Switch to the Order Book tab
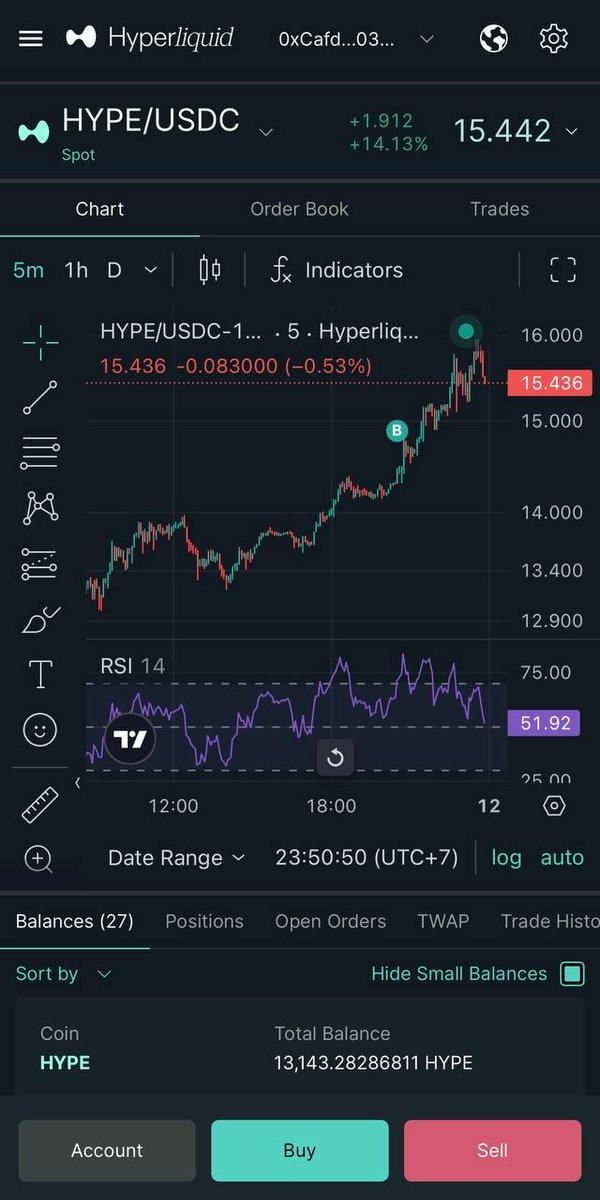The height and width of the screenshot is (1200, 600). [x=300, y=209]
